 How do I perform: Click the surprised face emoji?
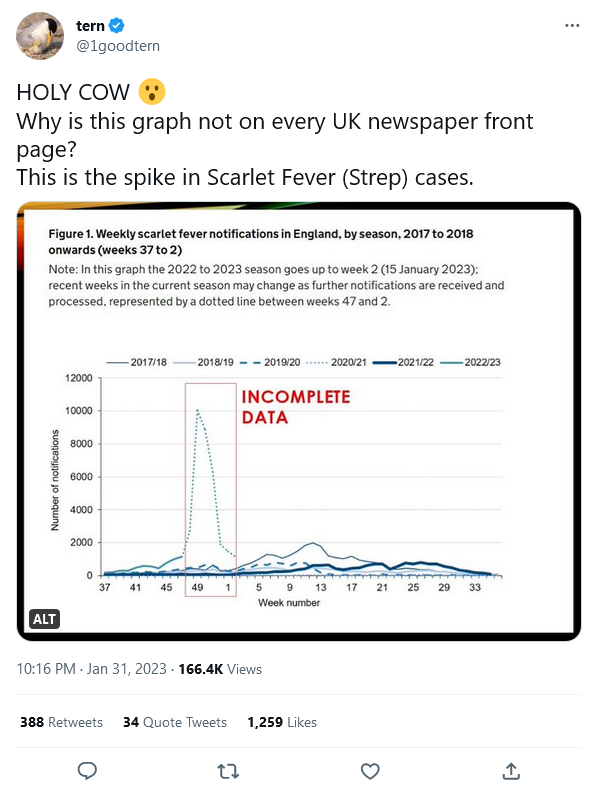point(152,92)
